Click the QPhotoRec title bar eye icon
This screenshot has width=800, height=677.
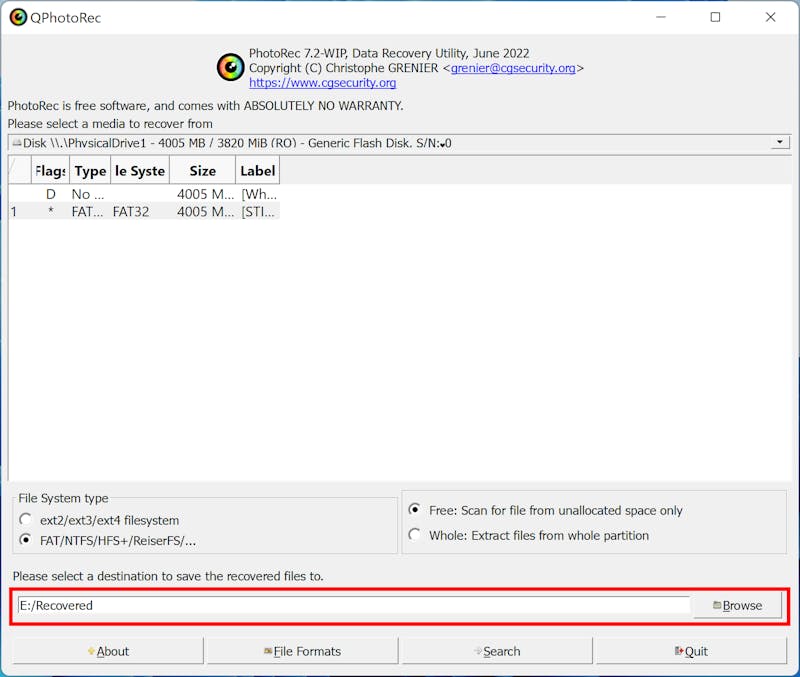pos(18,17)
